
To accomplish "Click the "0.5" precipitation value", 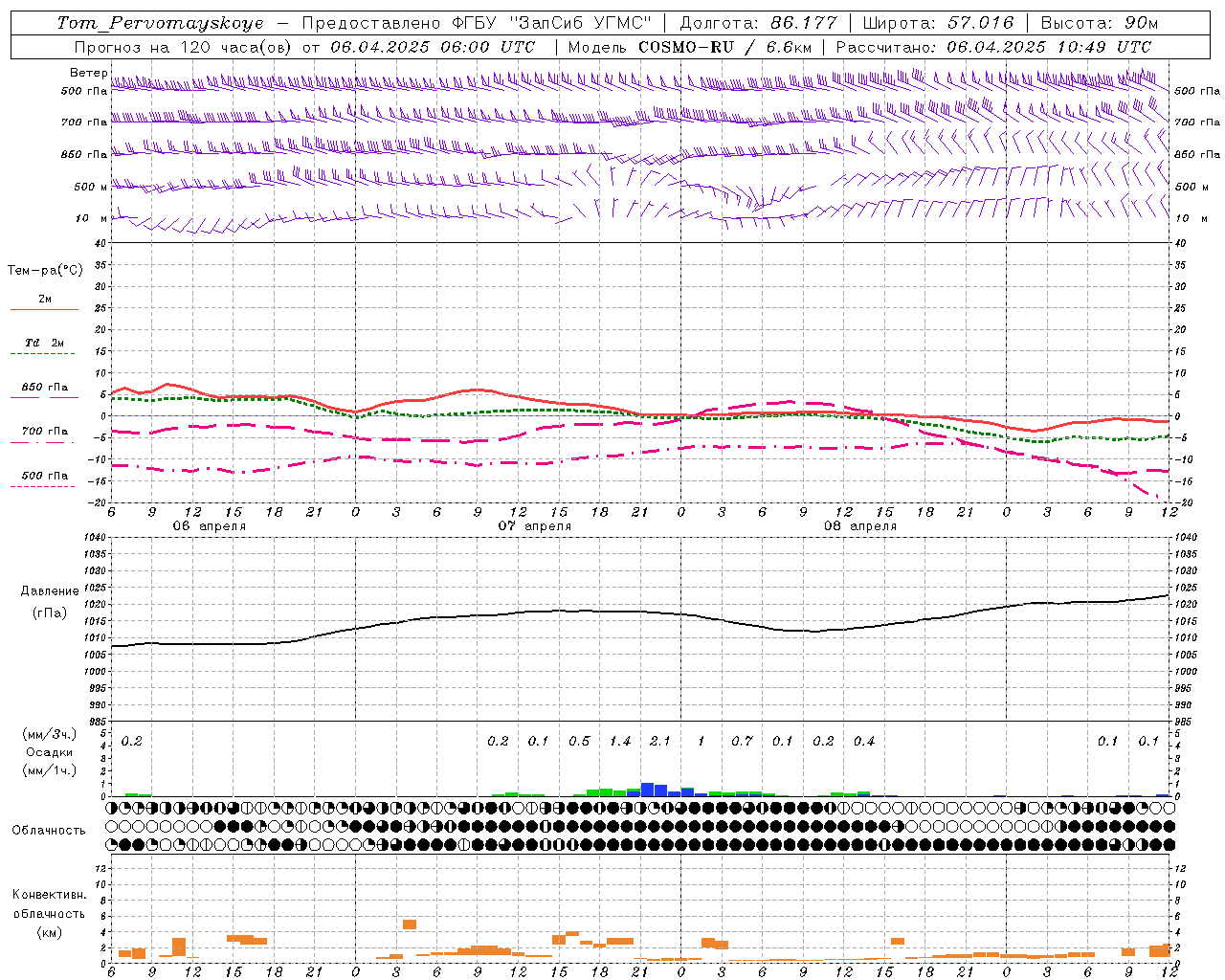I will pos(579,742).
